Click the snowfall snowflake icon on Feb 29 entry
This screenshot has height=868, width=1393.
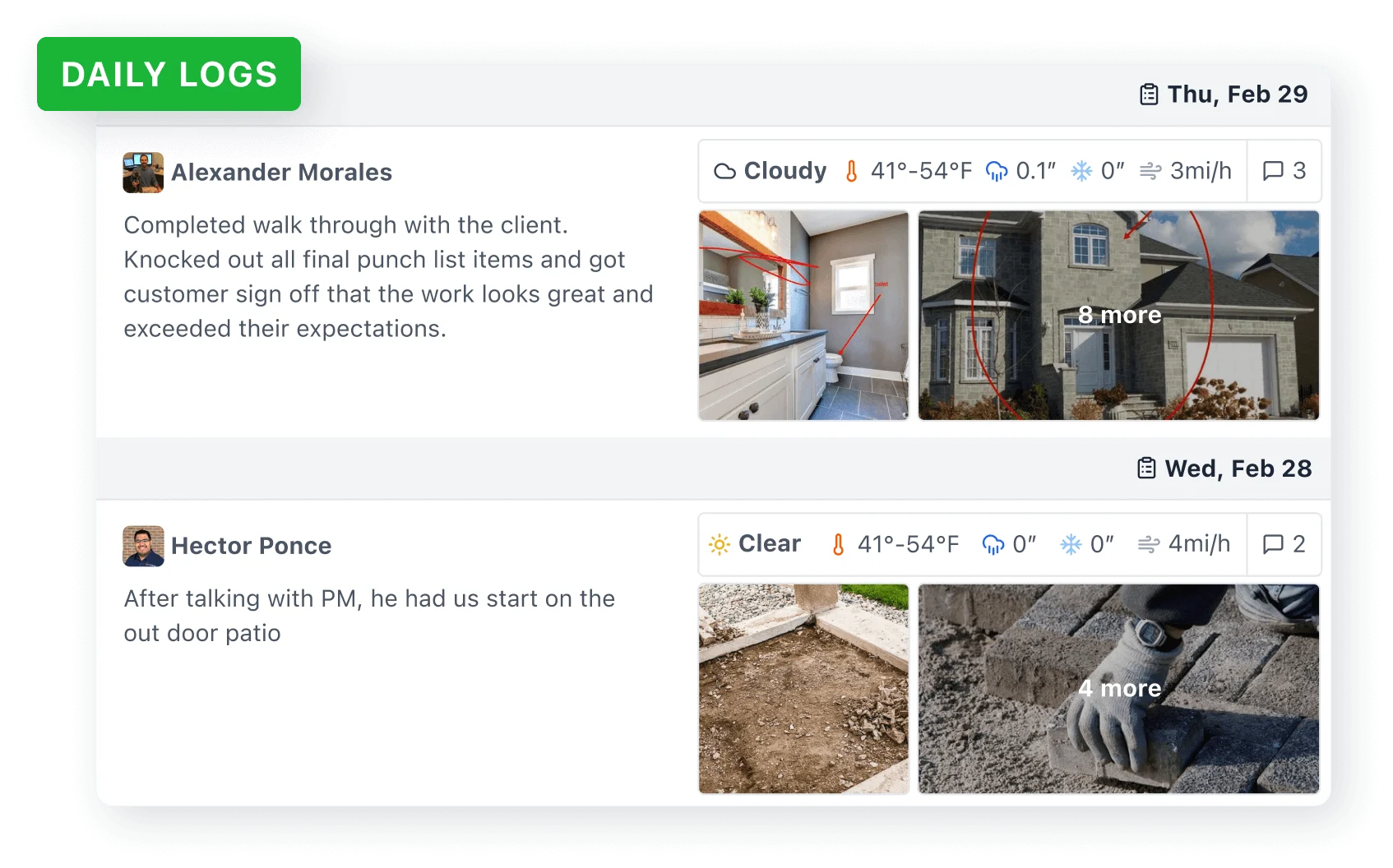1079,171
